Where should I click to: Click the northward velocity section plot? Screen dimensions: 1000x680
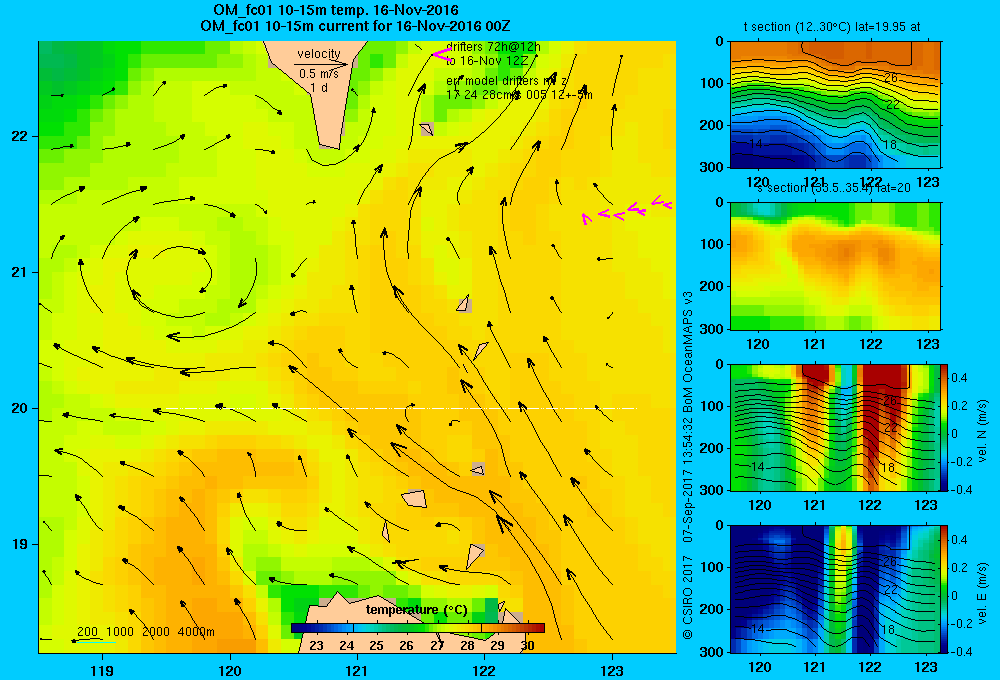pyautogui.click(x=835, y=427)
